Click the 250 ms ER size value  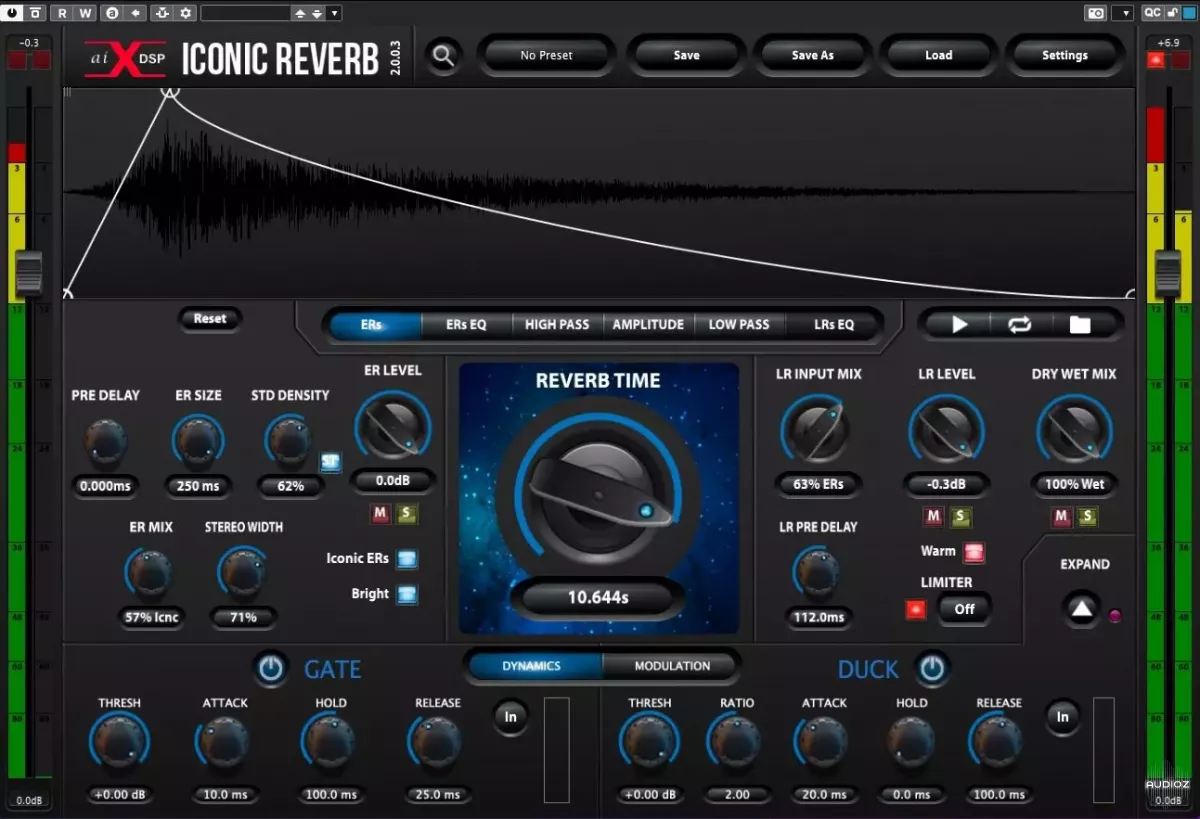pyautogui.click(x=197, y=487)
